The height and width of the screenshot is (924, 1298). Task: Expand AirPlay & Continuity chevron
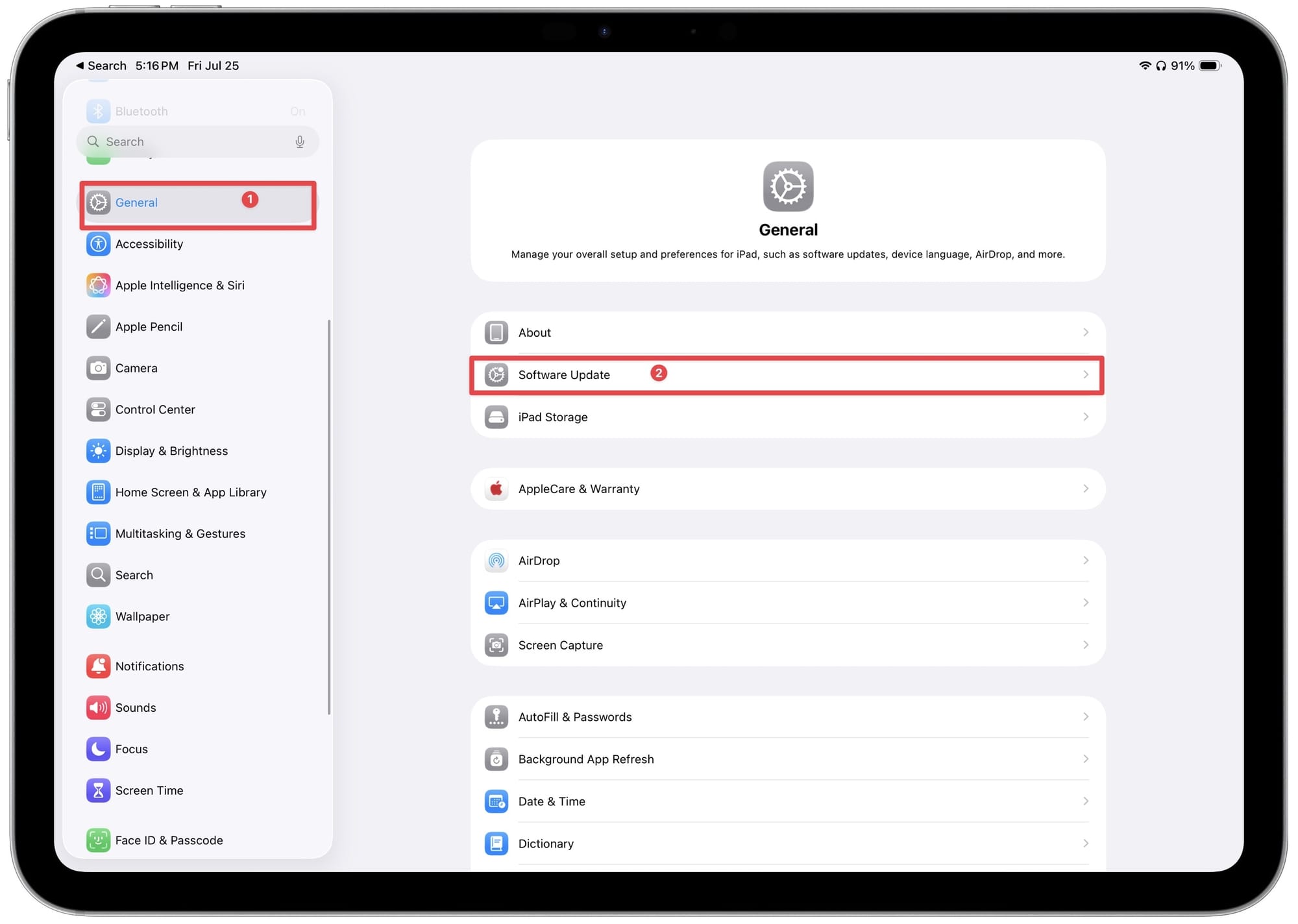(1086, 603)
